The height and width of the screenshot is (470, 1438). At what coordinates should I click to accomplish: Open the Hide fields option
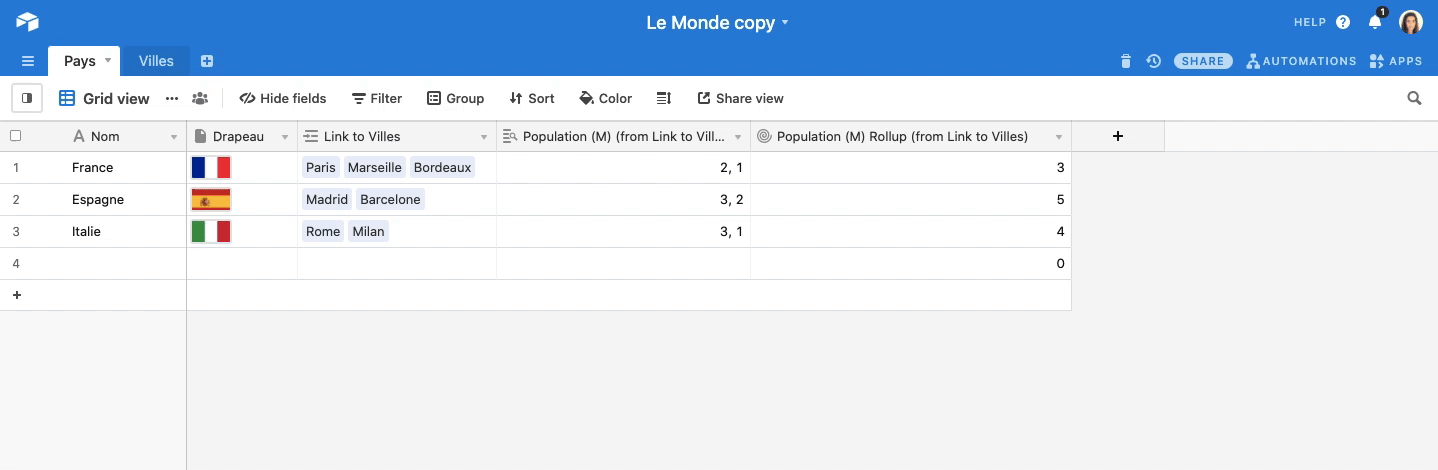tap(283, 98)
